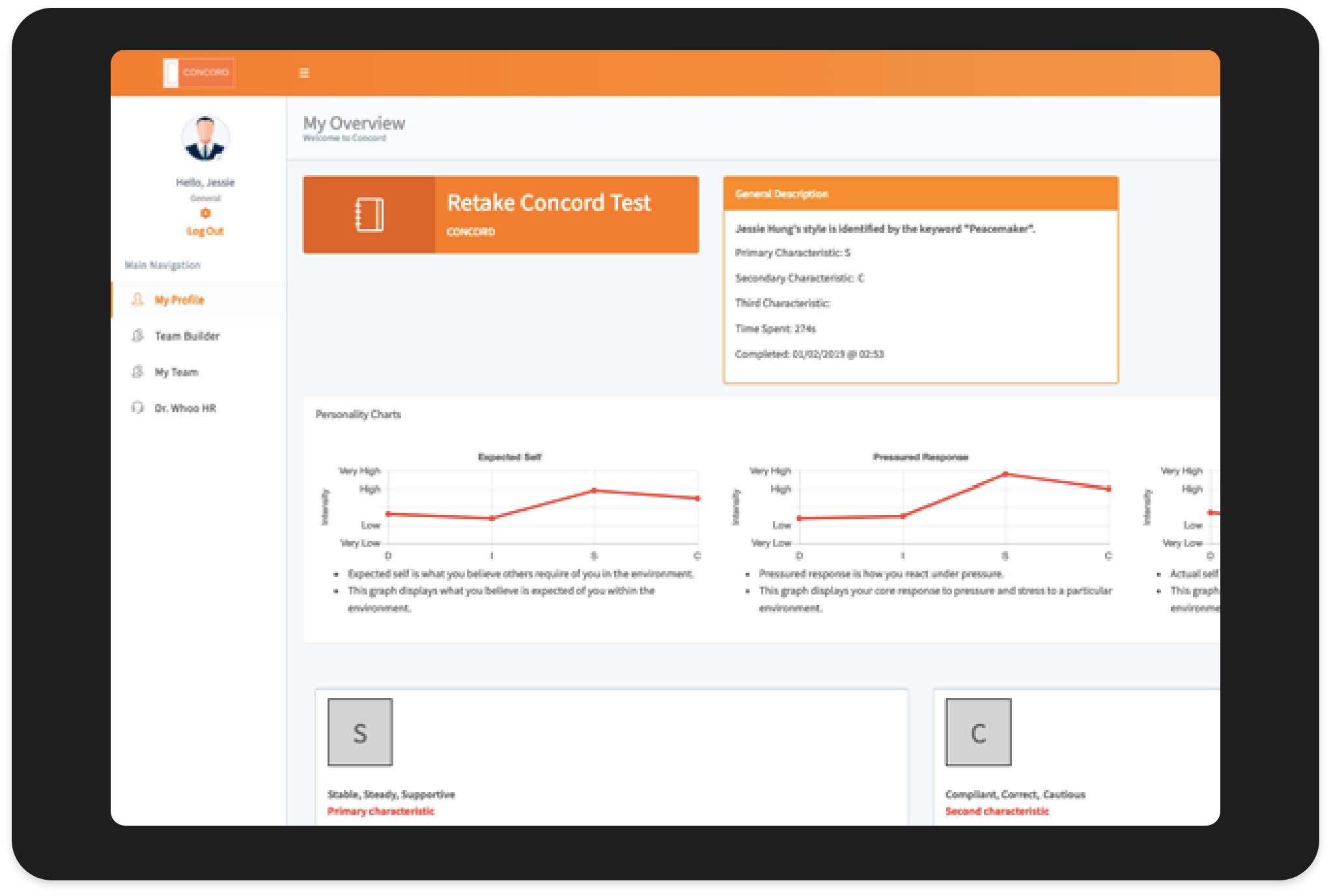Click the Team Builder sidebar icon
1331x896 pixels.
(x=137, y=336)
